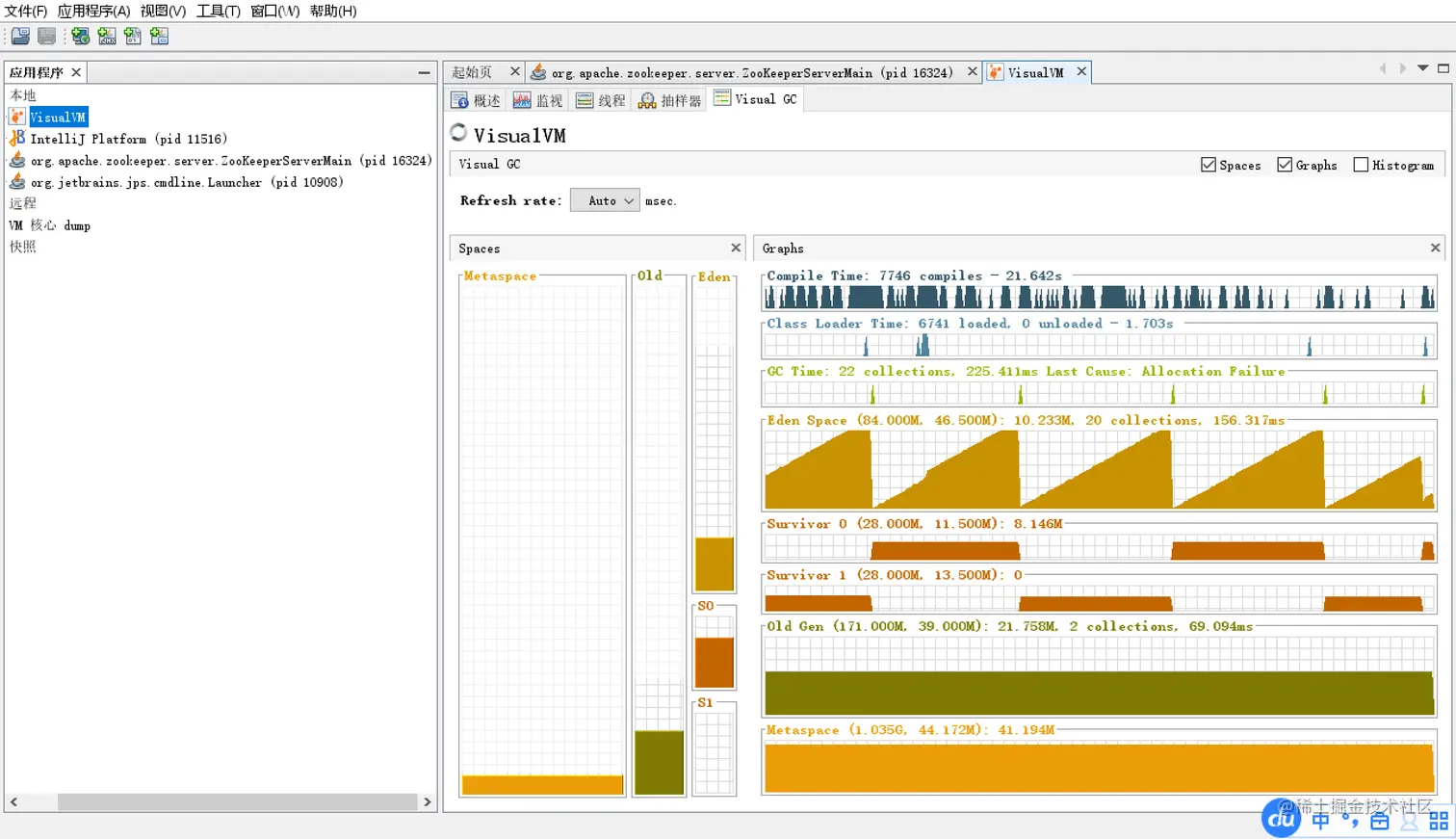Viewport: 1456px width, 839px height.
Task: Open the IME toolbox briefcase icon
Action: point(1380,821)
